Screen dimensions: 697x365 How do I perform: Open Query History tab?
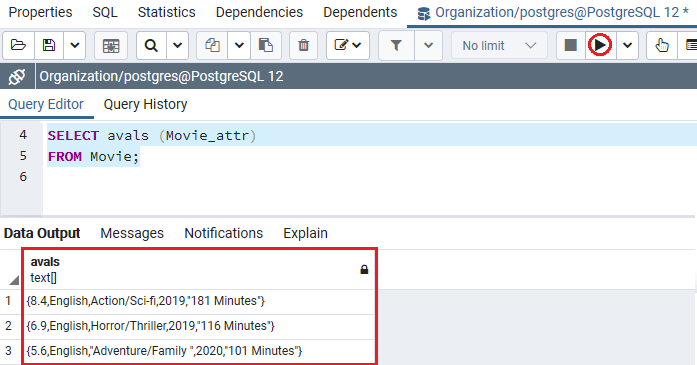(145, 104)
